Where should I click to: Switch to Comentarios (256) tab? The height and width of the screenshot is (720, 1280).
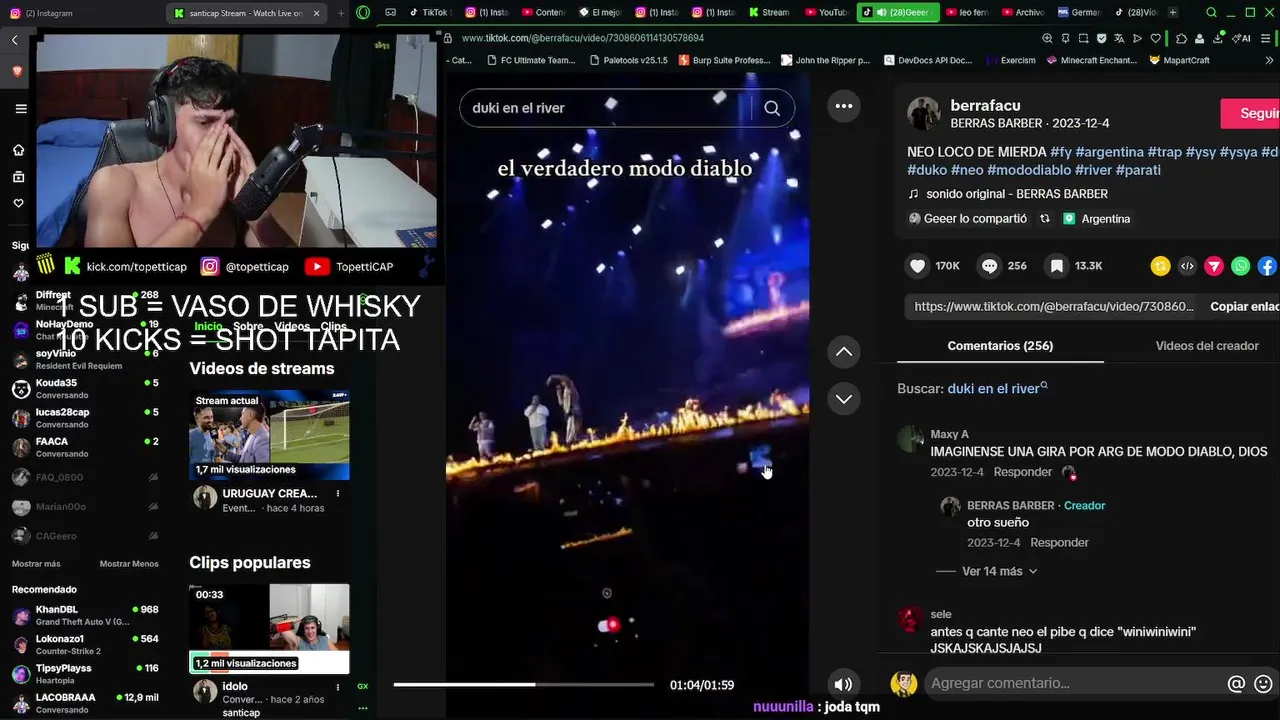(1000, 346)
